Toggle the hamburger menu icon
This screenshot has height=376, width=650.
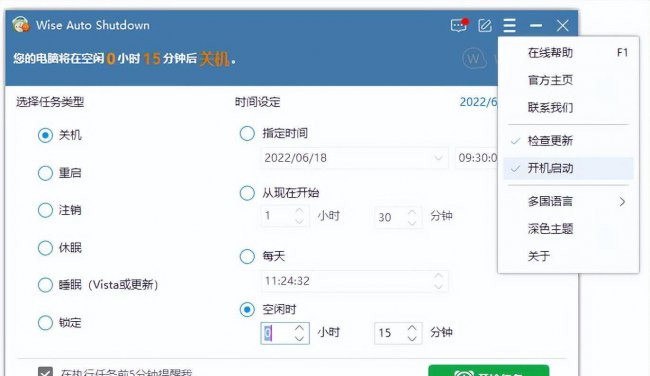(x=509, y=25)
